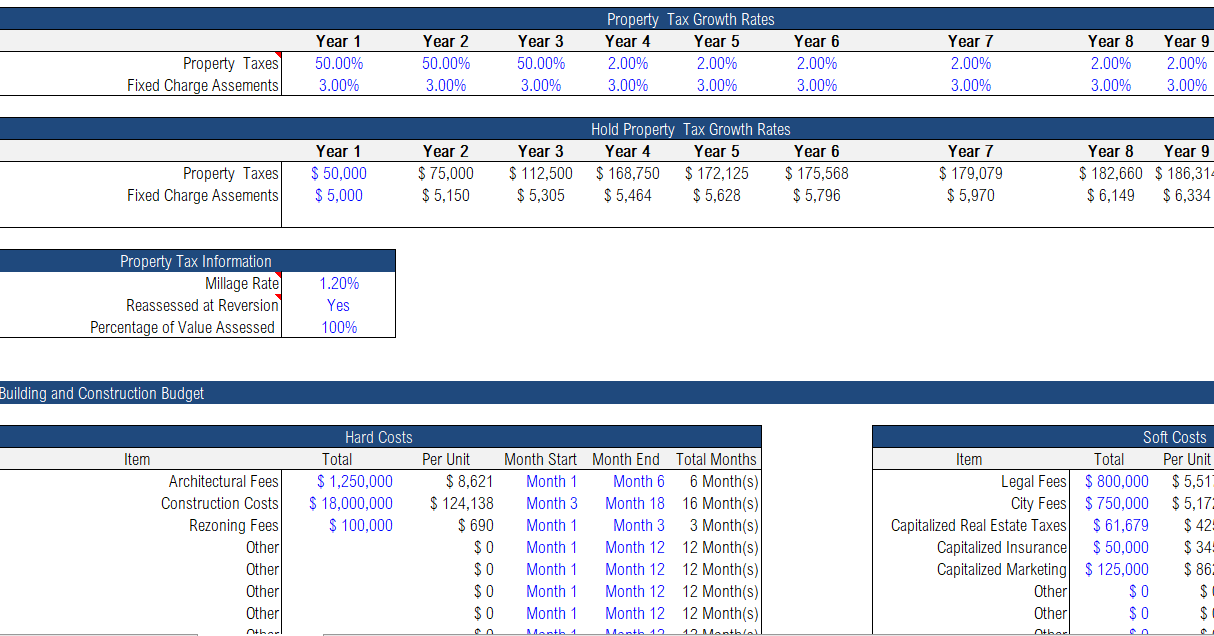This screenshot has height=636, width=1214.
Task: Click the Property Tax Information header
Action: pos(196,261)
